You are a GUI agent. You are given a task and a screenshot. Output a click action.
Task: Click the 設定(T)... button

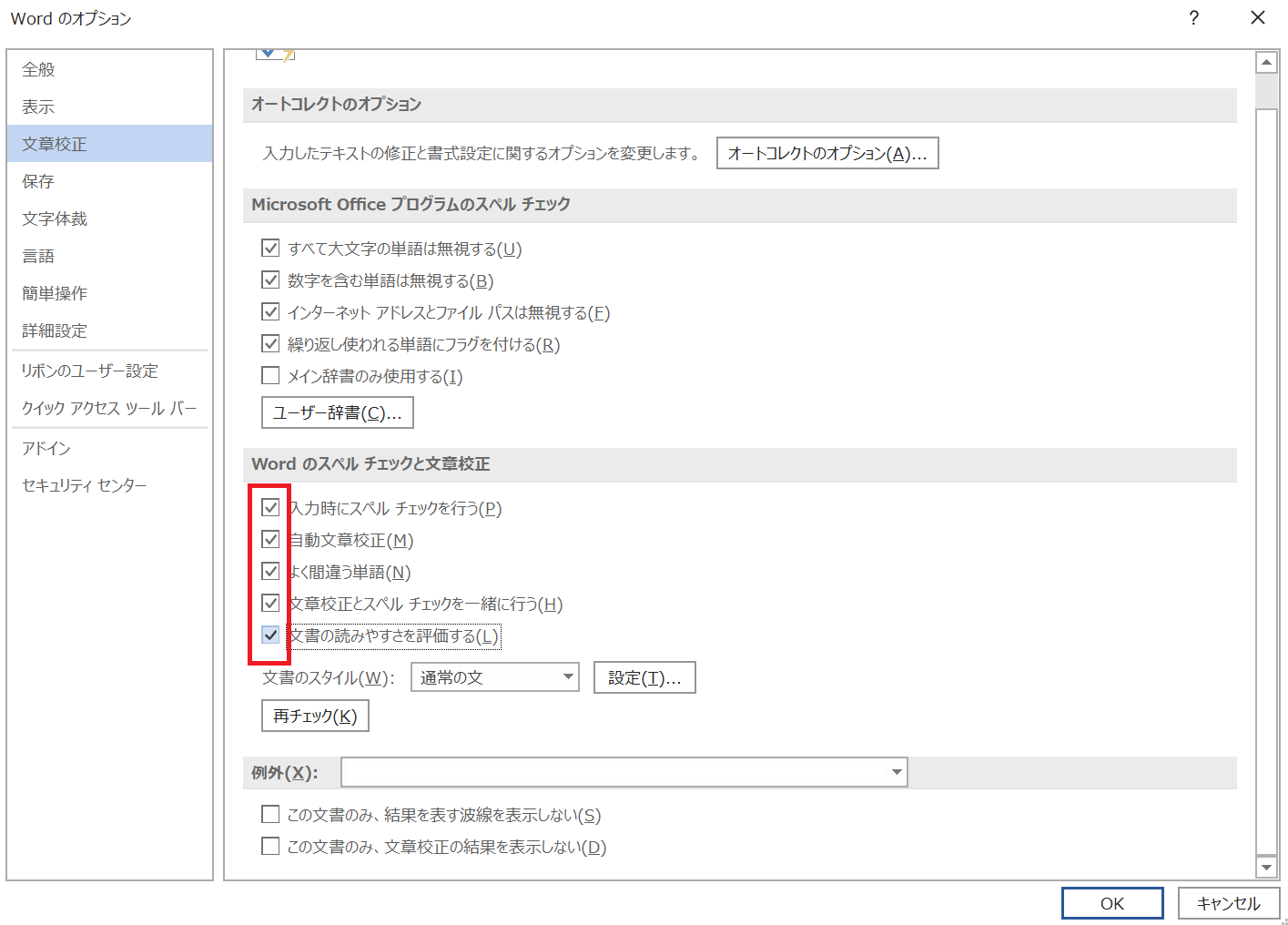pyautogui.click(x=644, y=677)
